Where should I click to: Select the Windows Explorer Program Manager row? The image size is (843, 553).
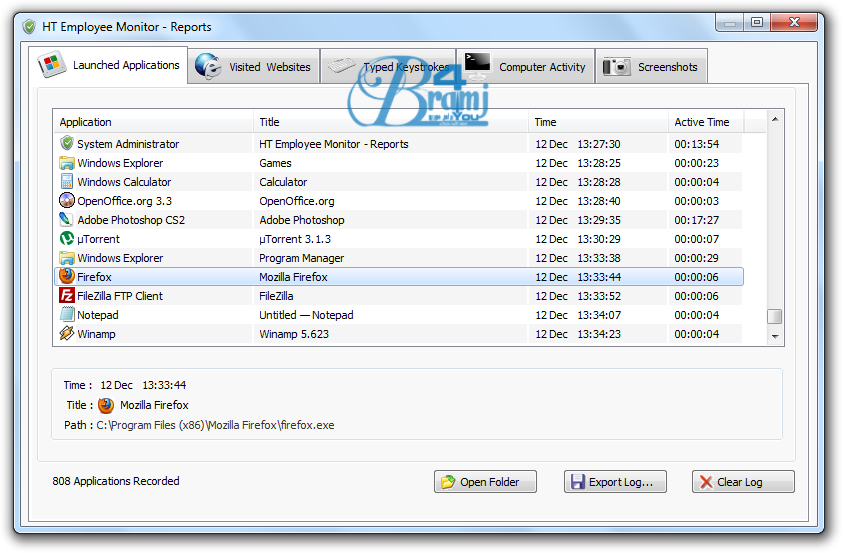(300, 258)
